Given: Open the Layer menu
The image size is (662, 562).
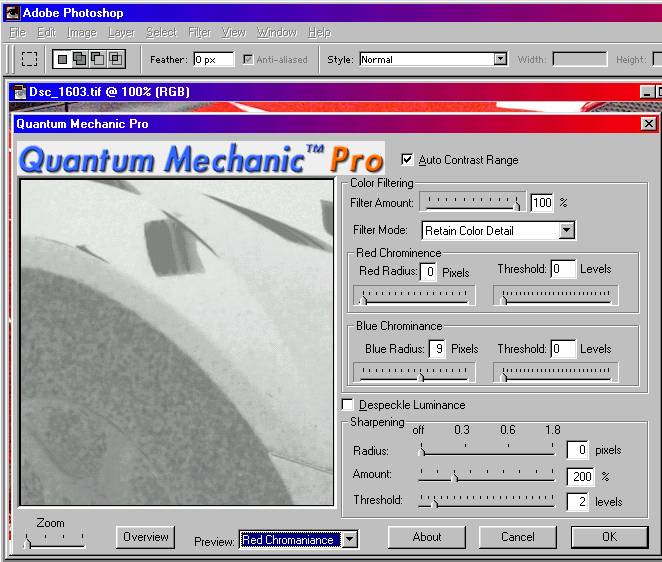Looking at the screenshot, I should [x=122, y=33].
